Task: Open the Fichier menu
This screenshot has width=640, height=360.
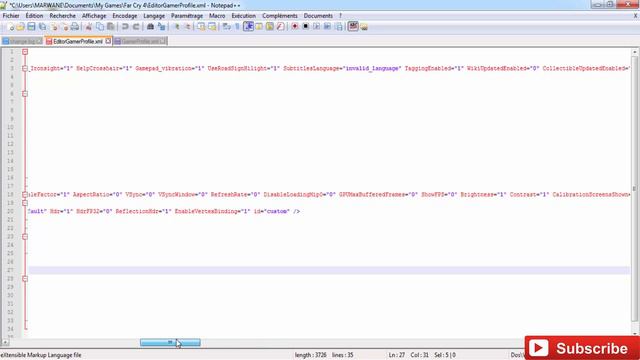Action: (11, 16)
